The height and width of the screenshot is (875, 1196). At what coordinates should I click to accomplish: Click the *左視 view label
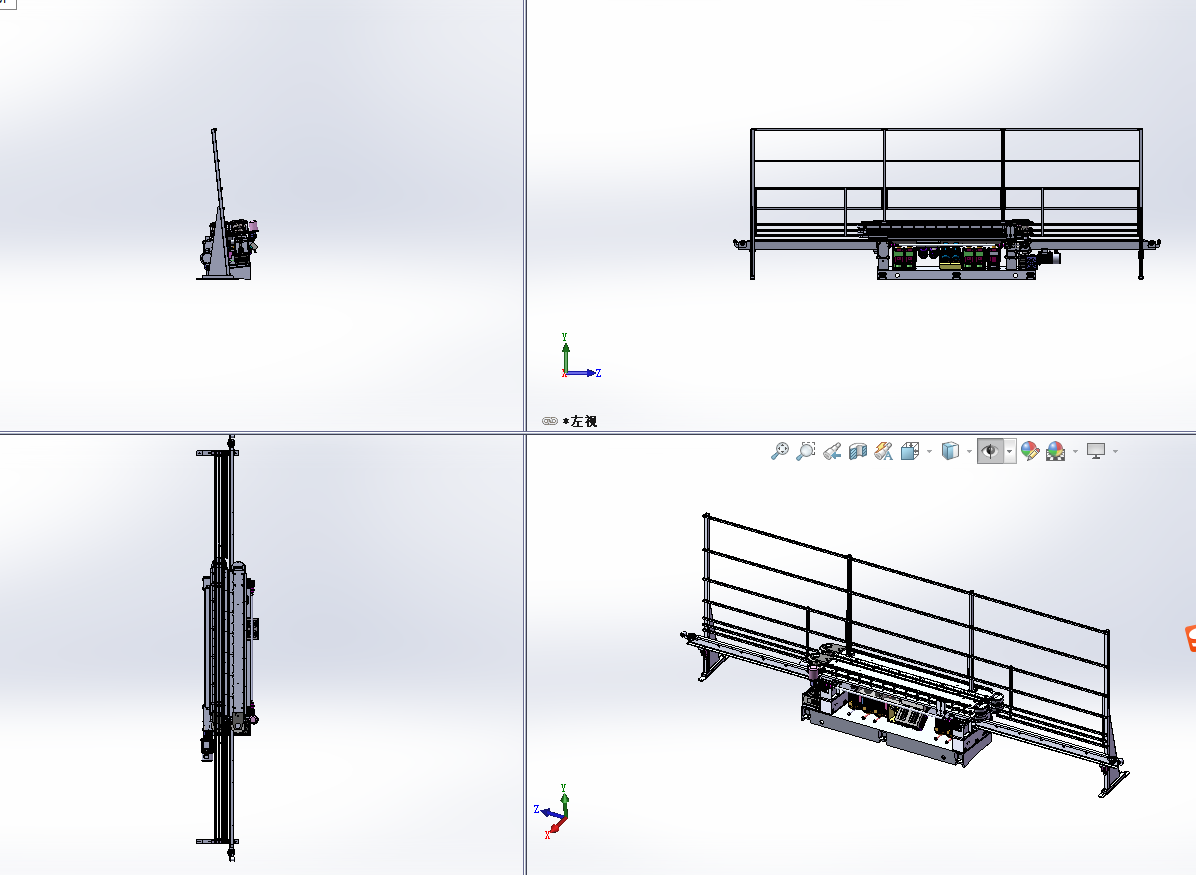580,421
